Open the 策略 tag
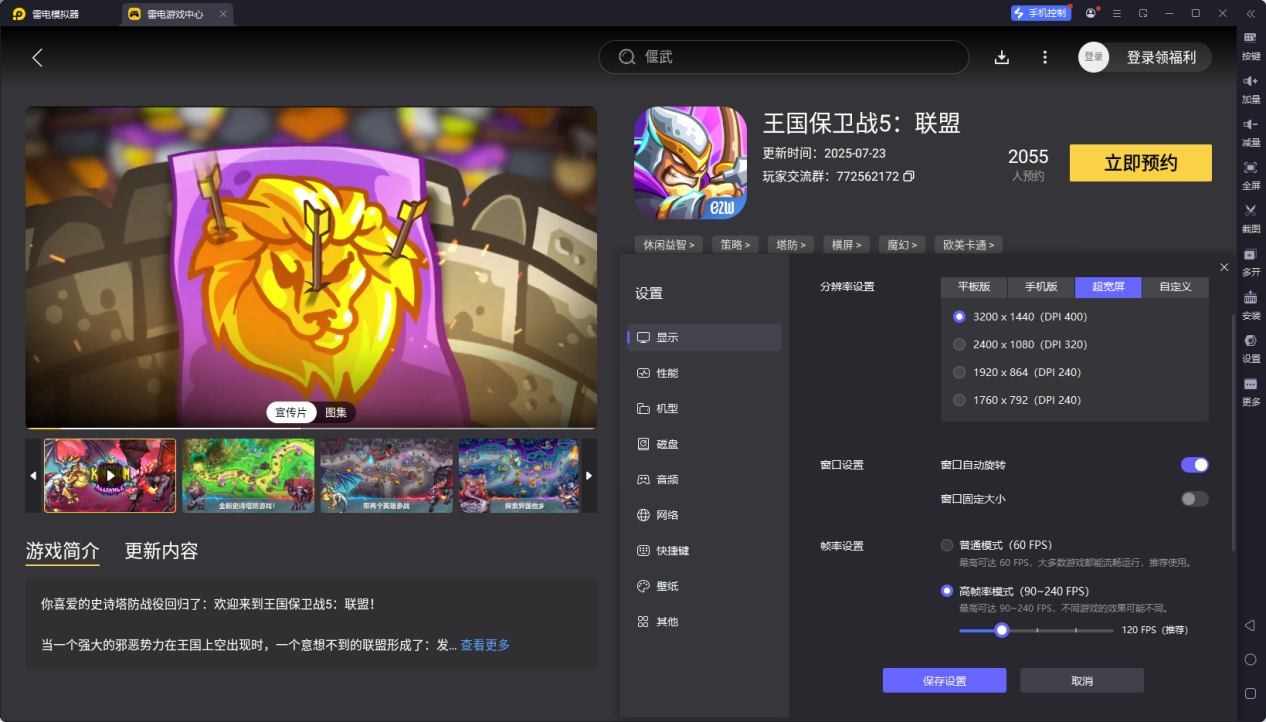 click(x=735, y=244)
